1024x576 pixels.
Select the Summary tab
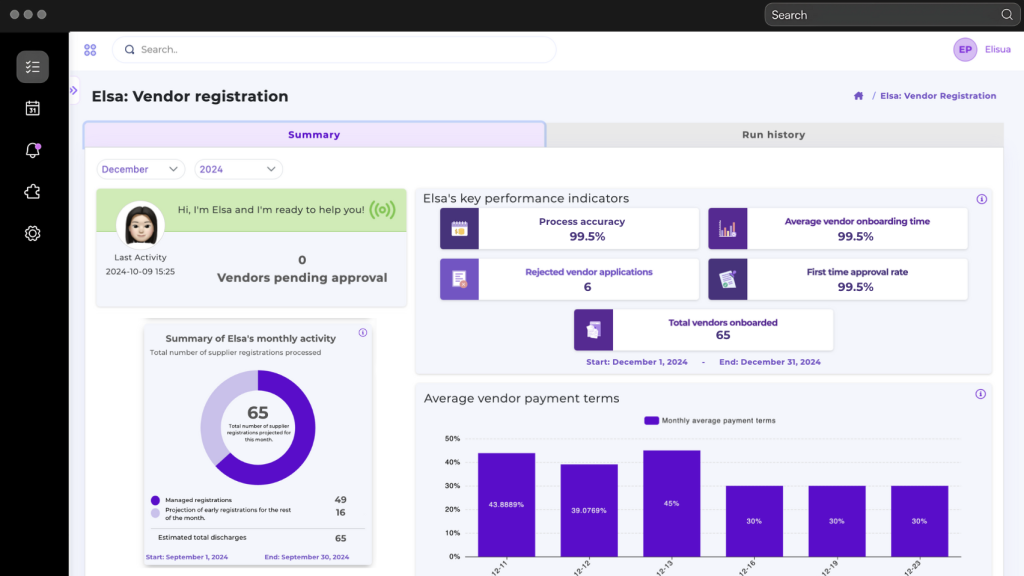314,135
